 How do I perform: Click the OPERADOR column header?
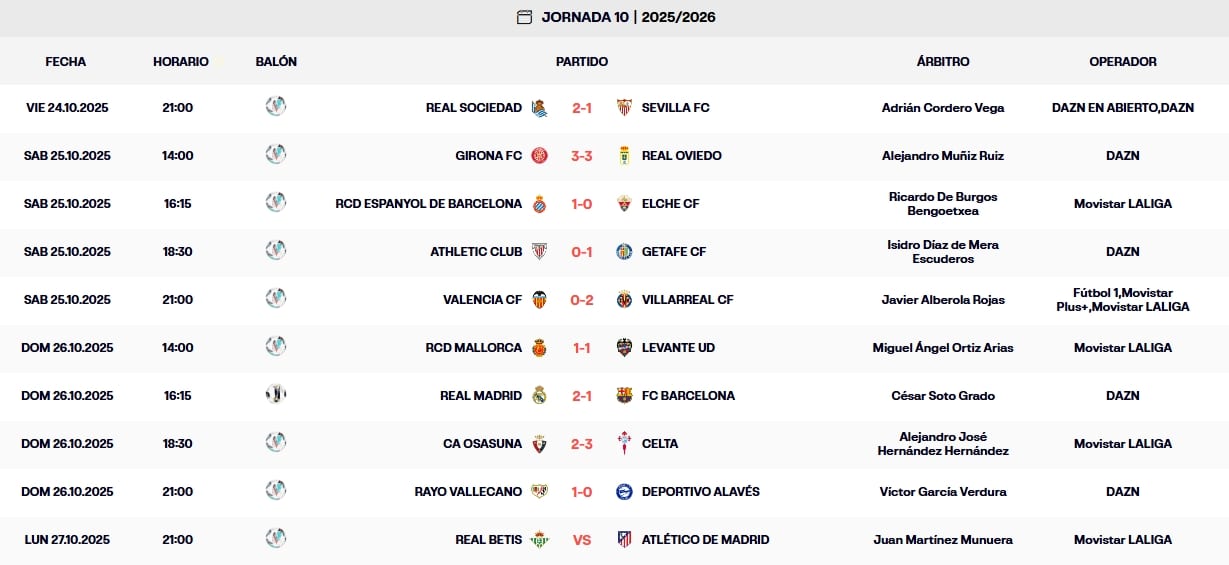(1122, 62)
